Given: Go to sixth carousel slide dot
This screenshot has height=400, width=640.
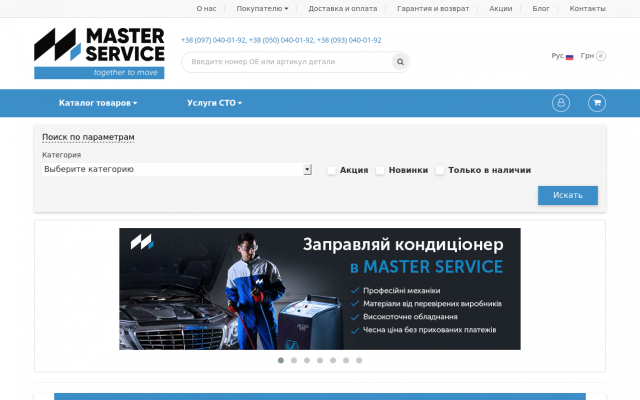Looking at the screenshot, I should 346,360.
